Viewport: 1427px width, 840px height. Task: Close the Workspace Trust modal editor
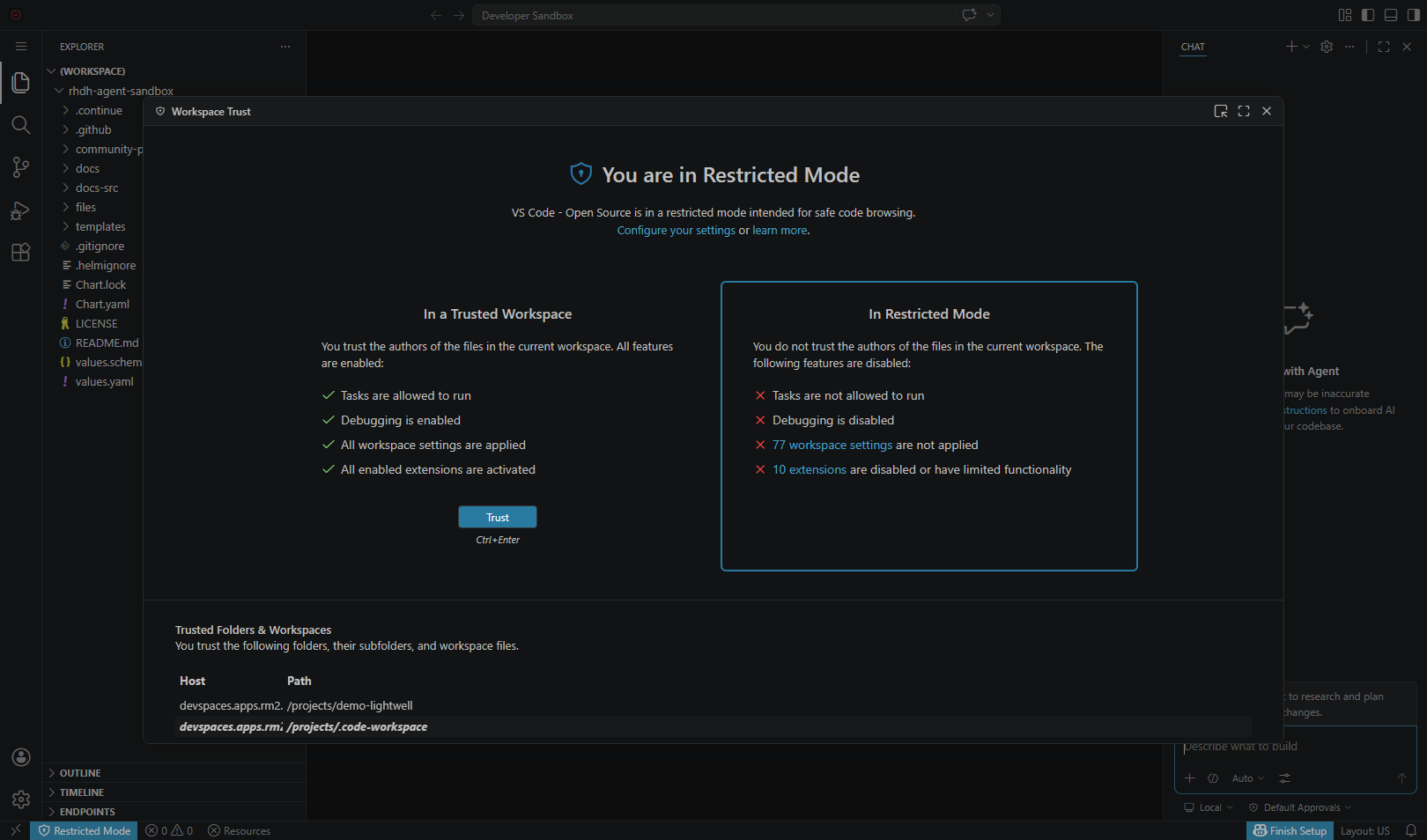[1267, 111]
